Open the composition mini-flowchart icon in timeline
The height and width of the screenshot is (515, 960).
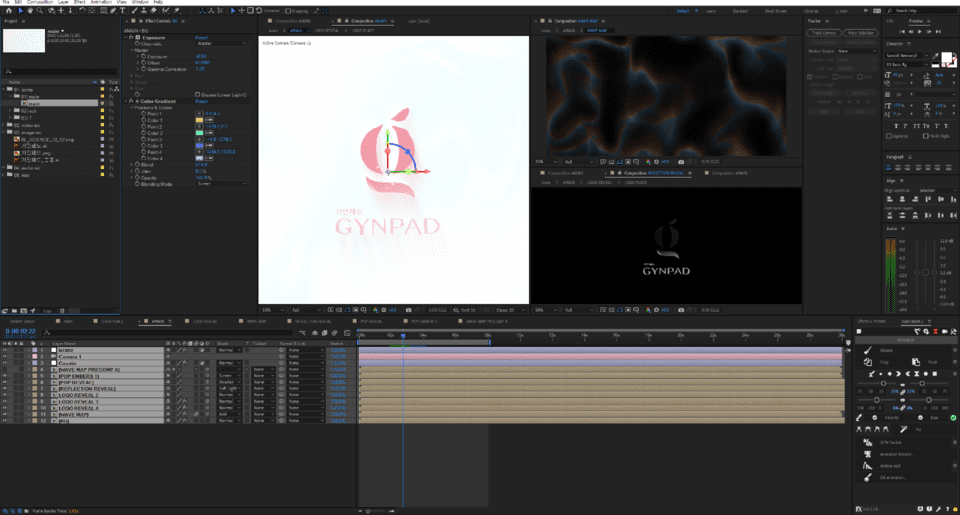[302, 333]
